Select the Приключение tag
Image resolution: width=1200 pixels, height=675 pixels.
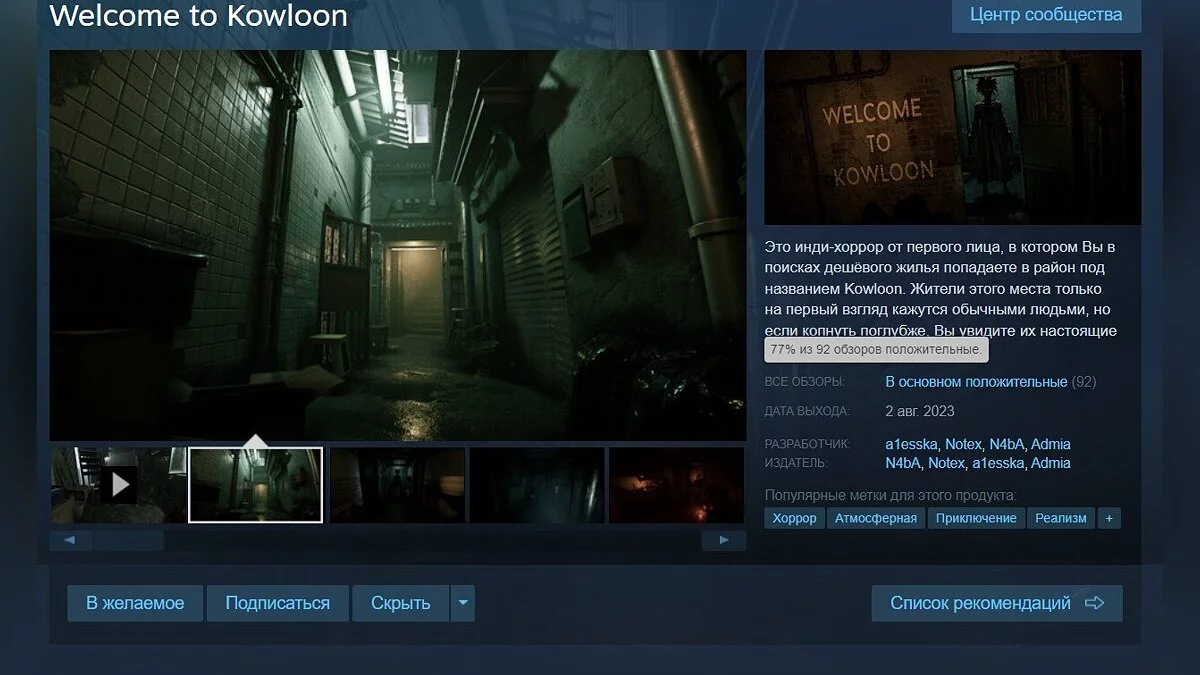(977, 518)
